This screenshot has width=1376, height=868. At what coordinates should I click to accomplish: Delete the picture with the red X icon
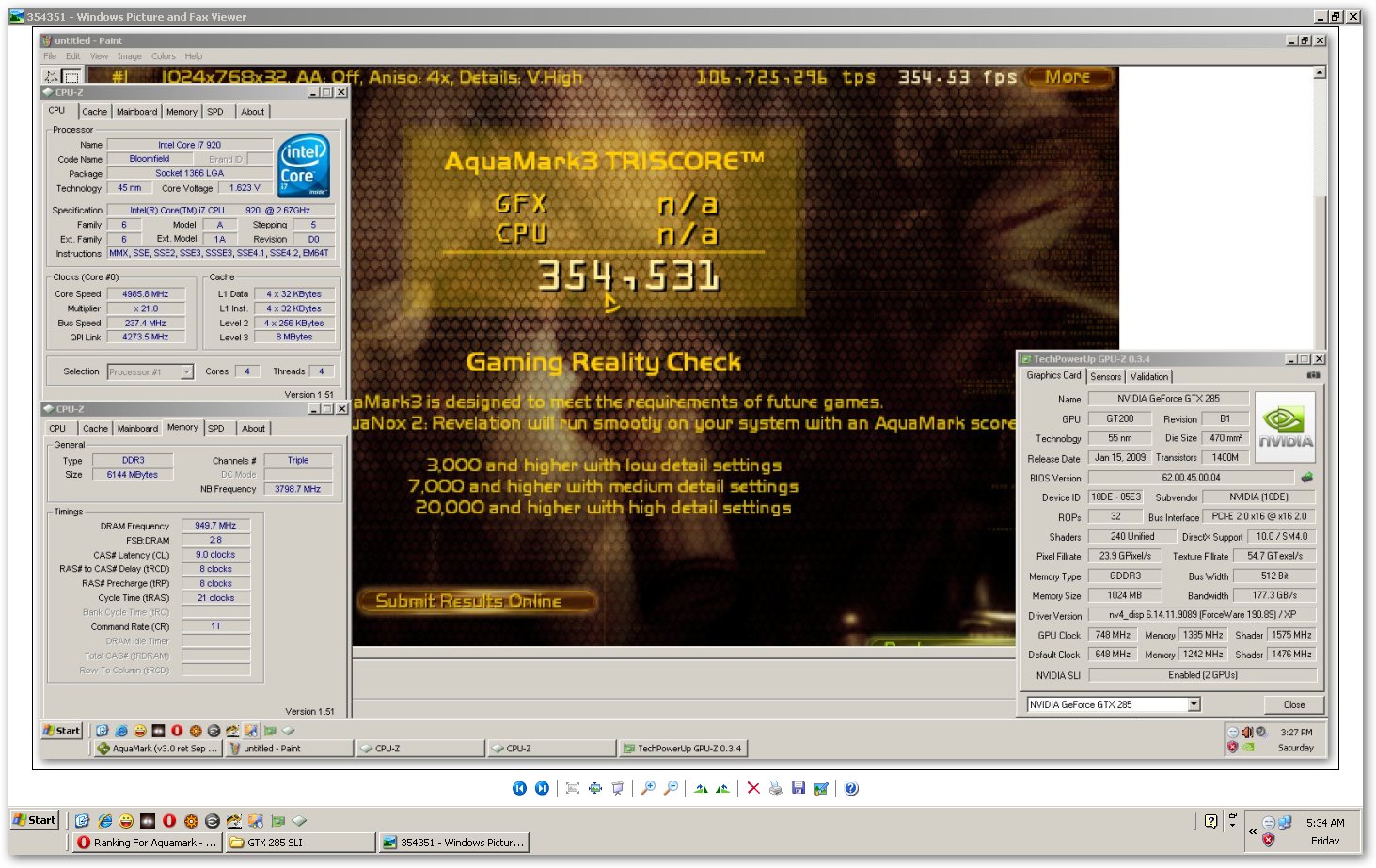[x=752, y=788]
